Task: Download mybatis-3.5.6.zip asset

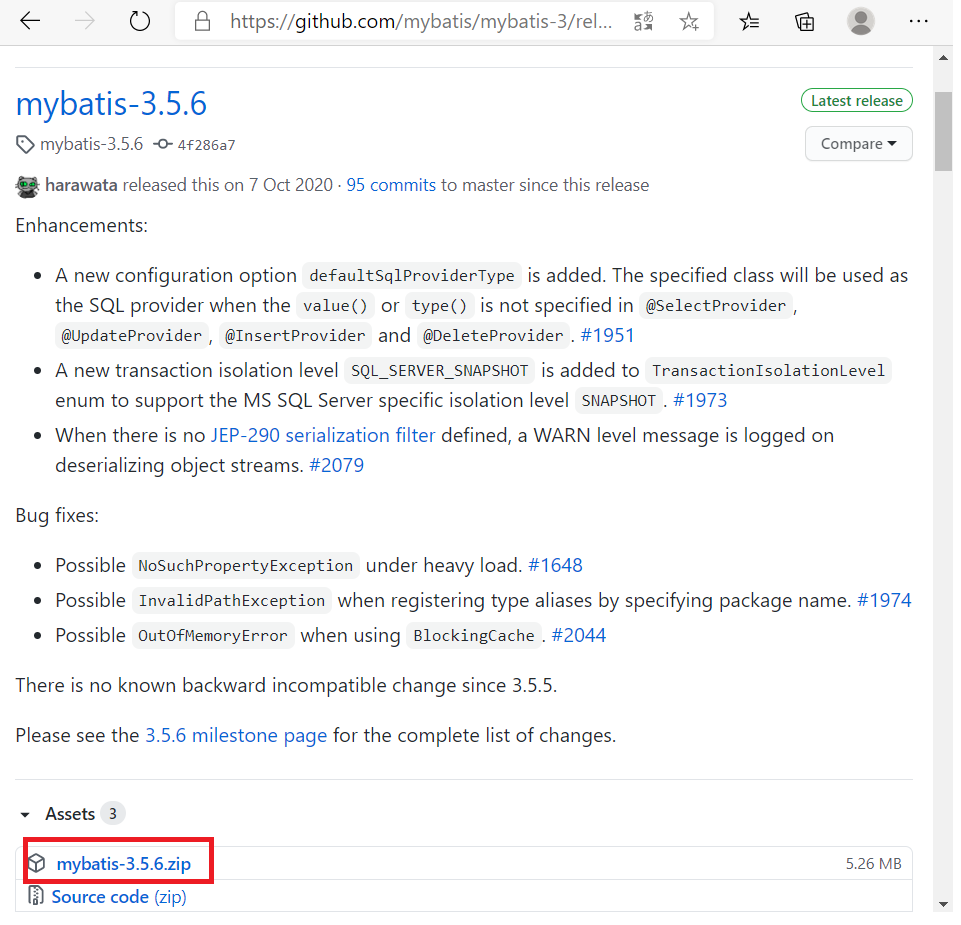Action: pyautogui.click(x=123, y=863)
